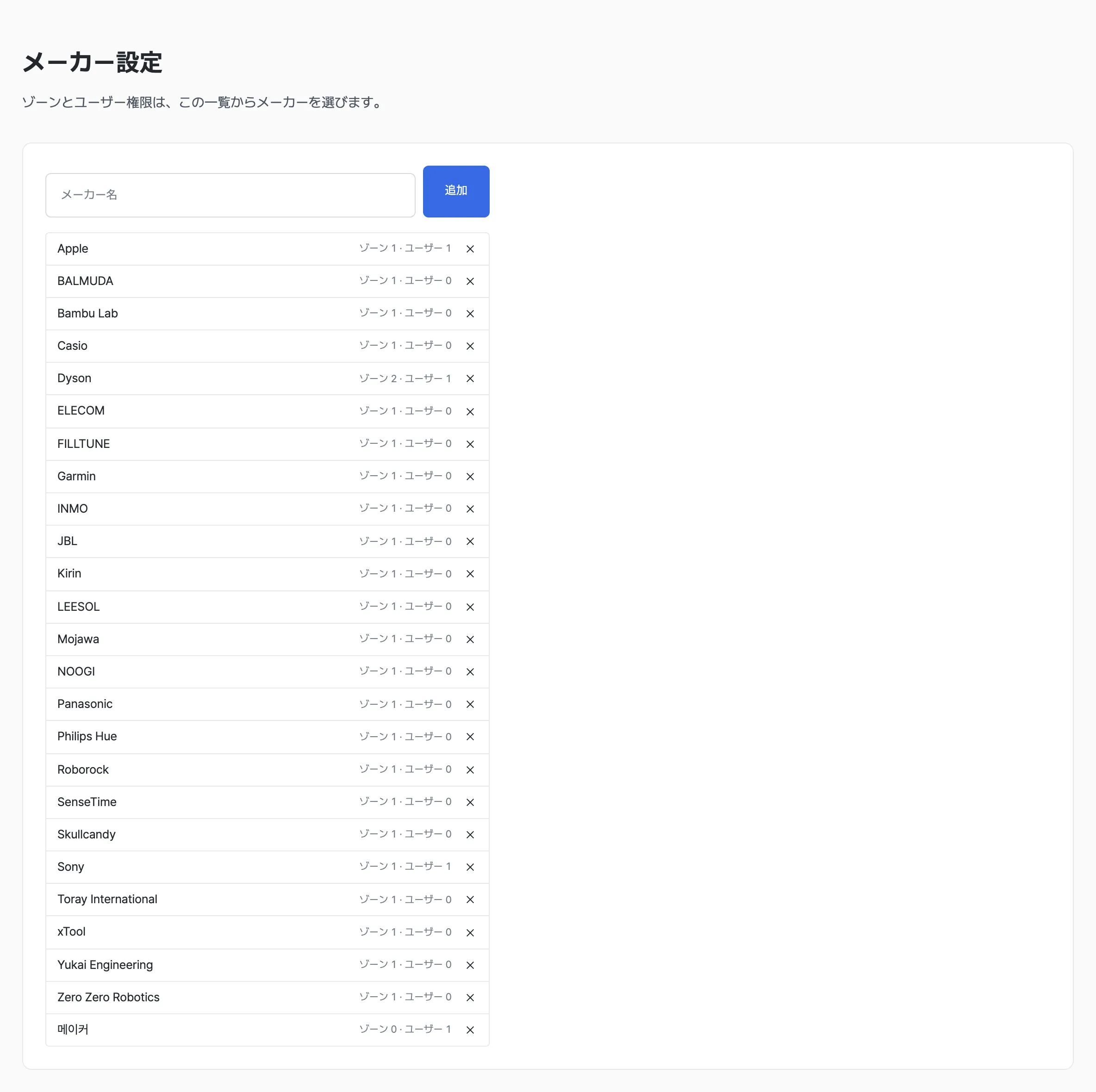Delete Toray International row
The width and height of the screenshot is (1096, 1092).
point(470,899)
